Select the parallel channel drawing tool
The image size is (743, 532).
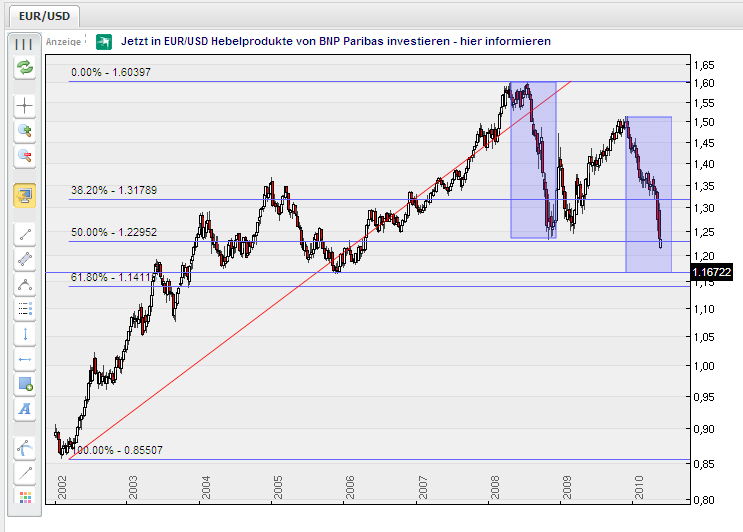[x=25, y=259]
